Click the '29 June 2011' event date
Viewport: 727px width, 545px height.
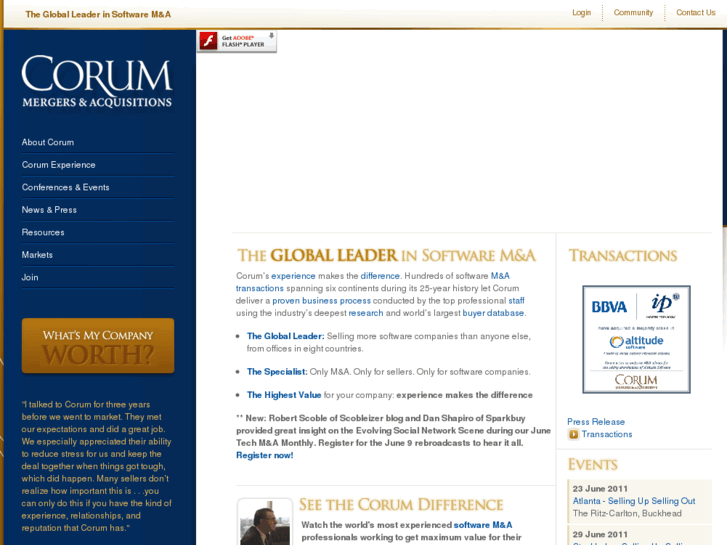(600, 534)
